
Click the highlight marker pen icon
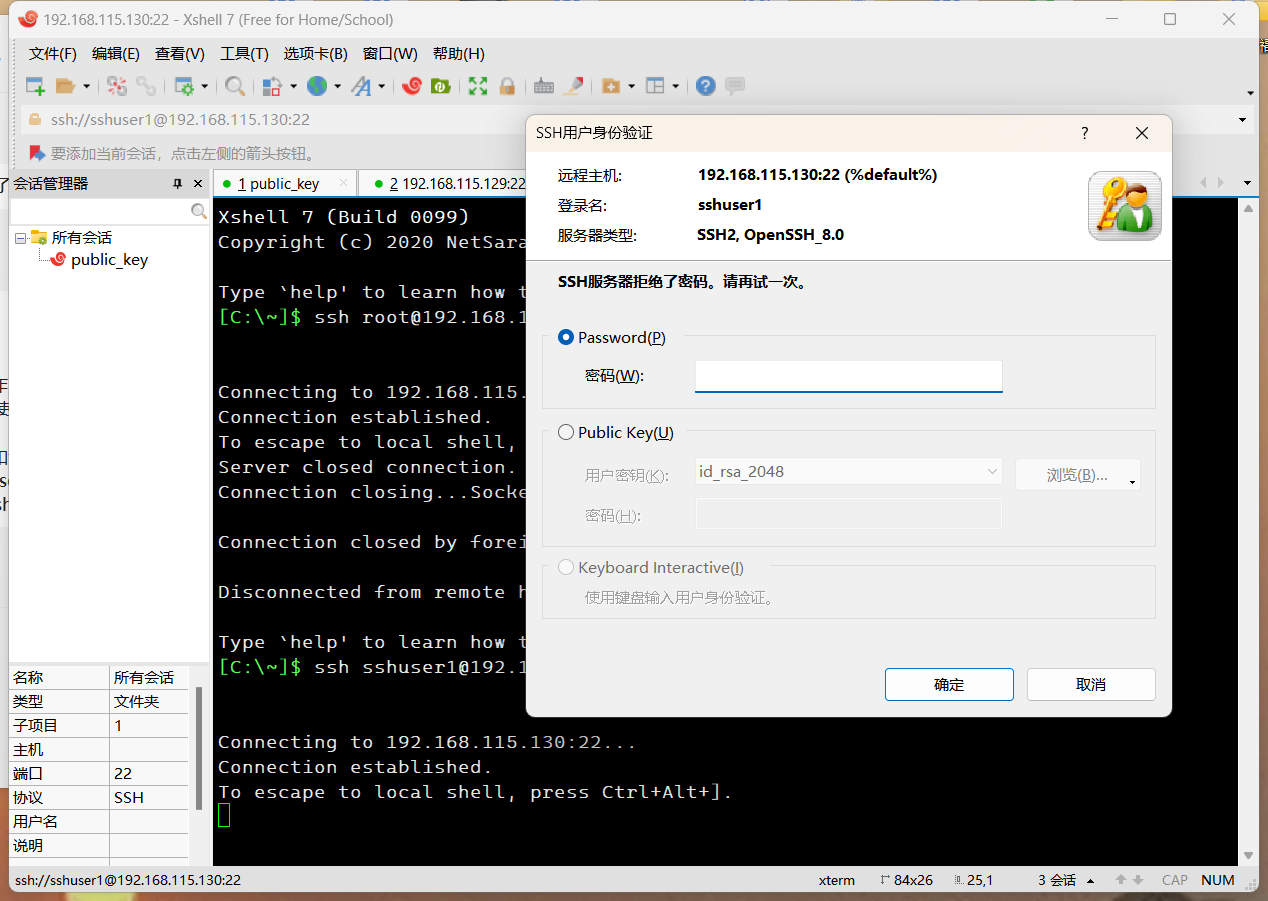tap(573, 86)
